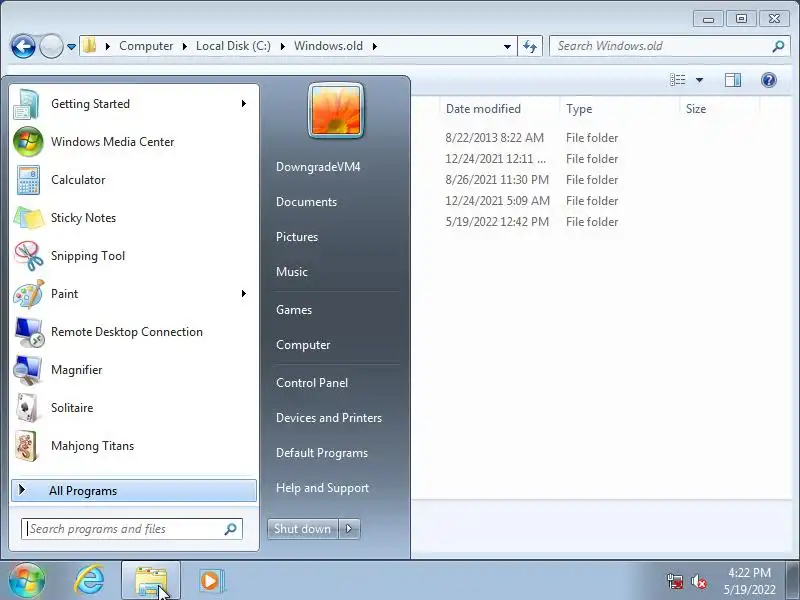Launch the Magnifier icon
This screenshot has width=800, height=600.
(x=28, y=370)
